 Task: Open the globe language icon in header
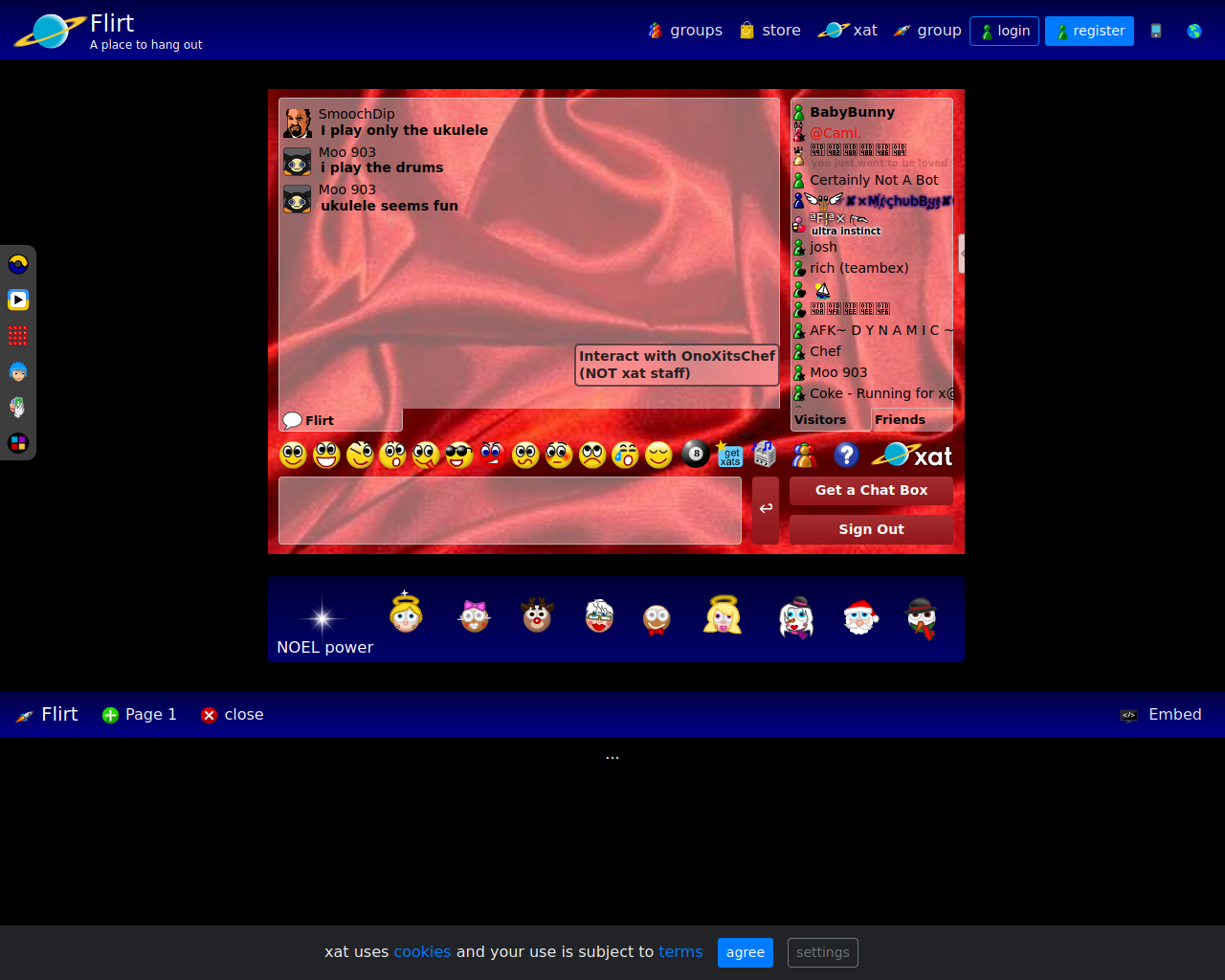(1194, 31)
